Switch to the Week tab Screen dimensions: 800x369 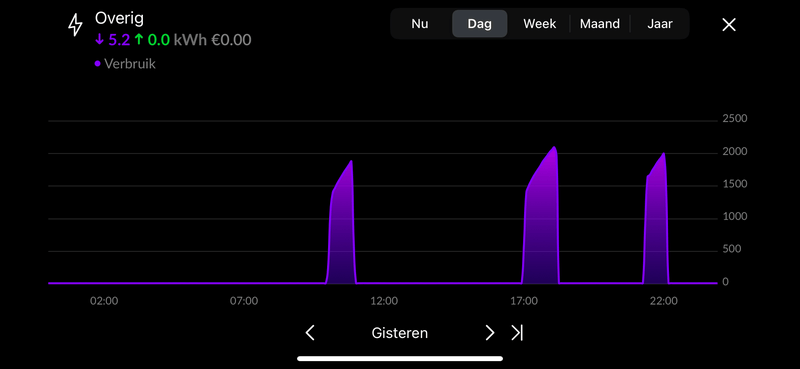pyautogui.click(x=540, y=23)
